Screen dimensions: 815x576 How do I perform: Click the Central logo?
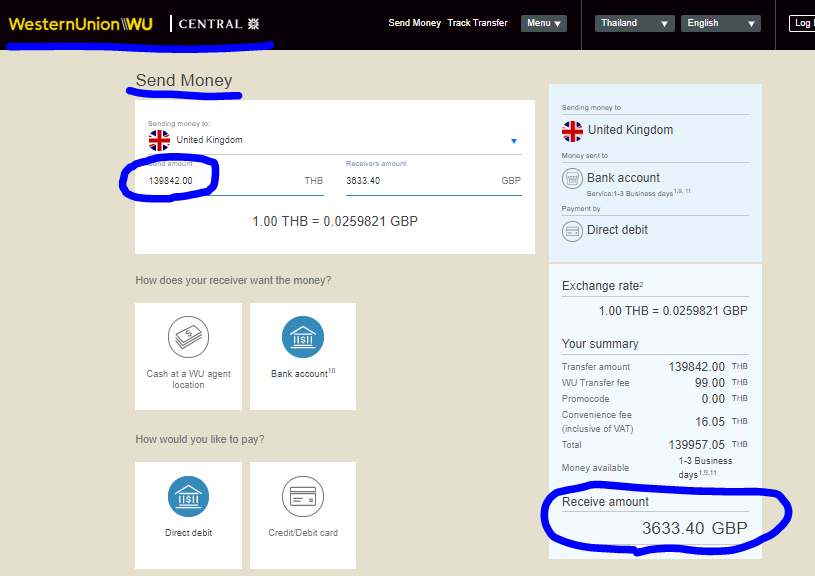(x=219, y=24)
